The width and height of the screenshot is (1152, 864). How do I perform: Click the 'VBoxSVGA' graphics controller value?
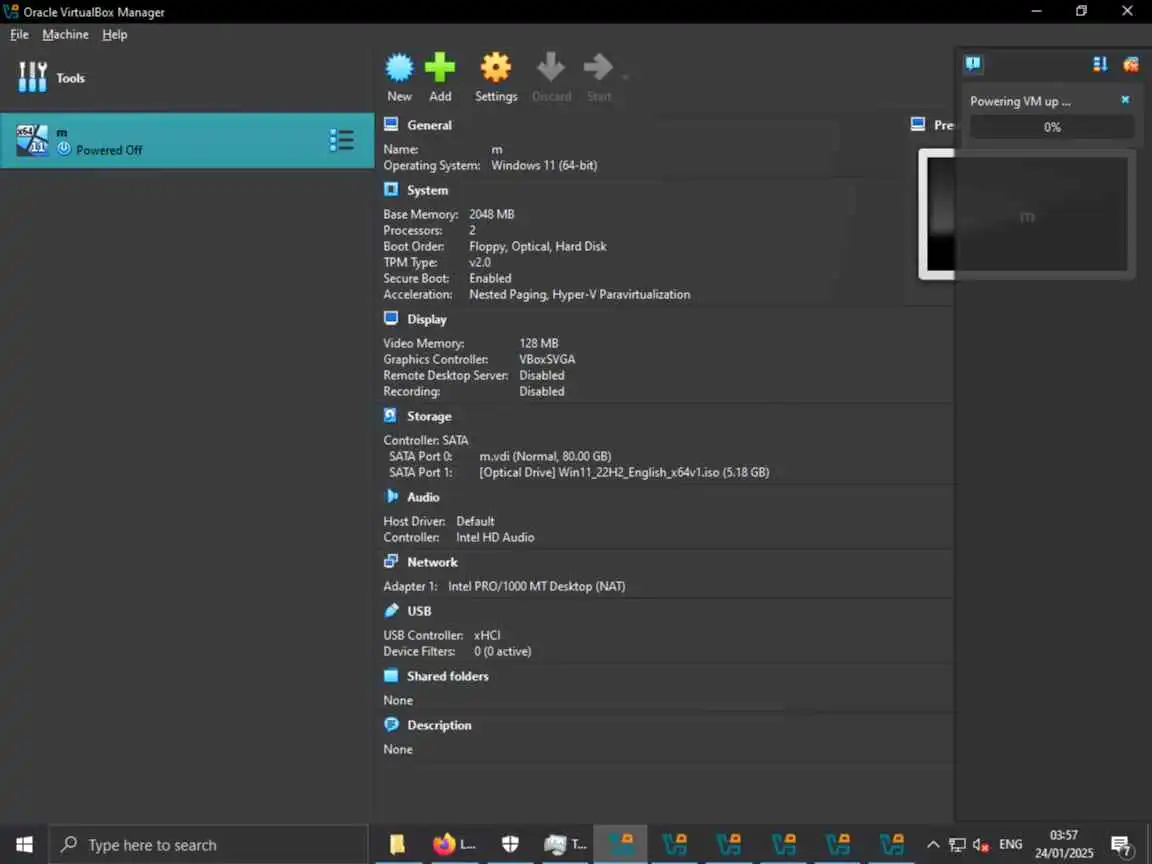pyautogui.click(x=547, y=359)
